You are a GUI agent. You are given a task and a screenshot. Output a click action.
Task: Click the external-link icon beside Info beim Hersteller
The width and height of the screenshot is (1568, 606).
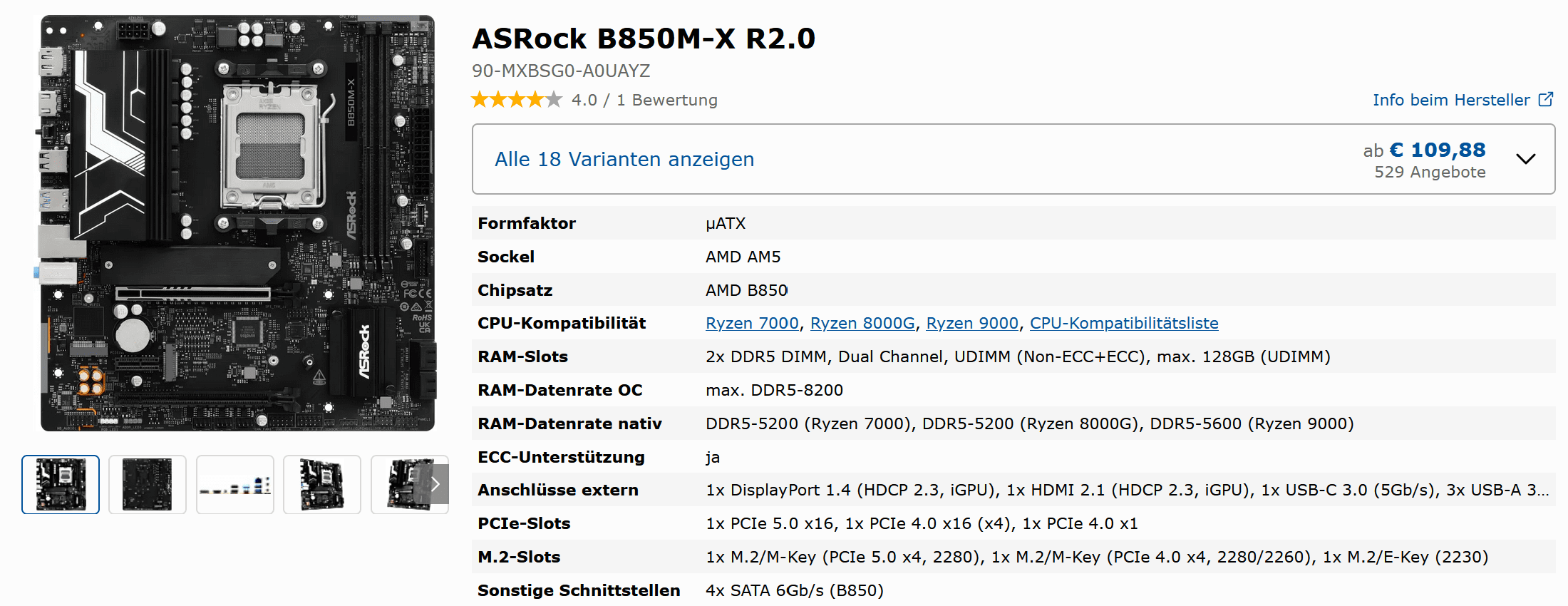click(x=1545, y=100)
